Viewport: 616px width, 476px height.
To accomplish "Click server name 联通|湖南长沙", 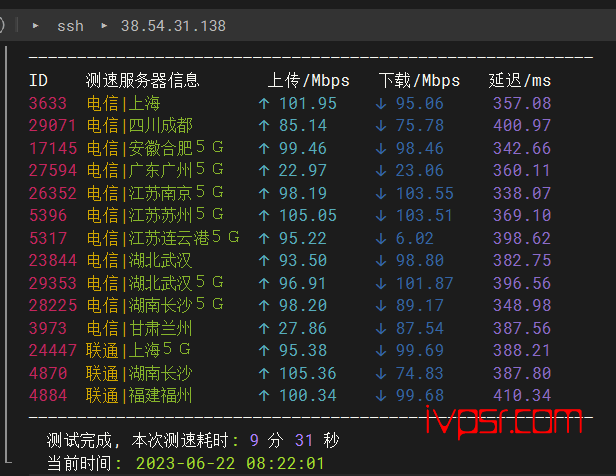I will pos(139,373).
